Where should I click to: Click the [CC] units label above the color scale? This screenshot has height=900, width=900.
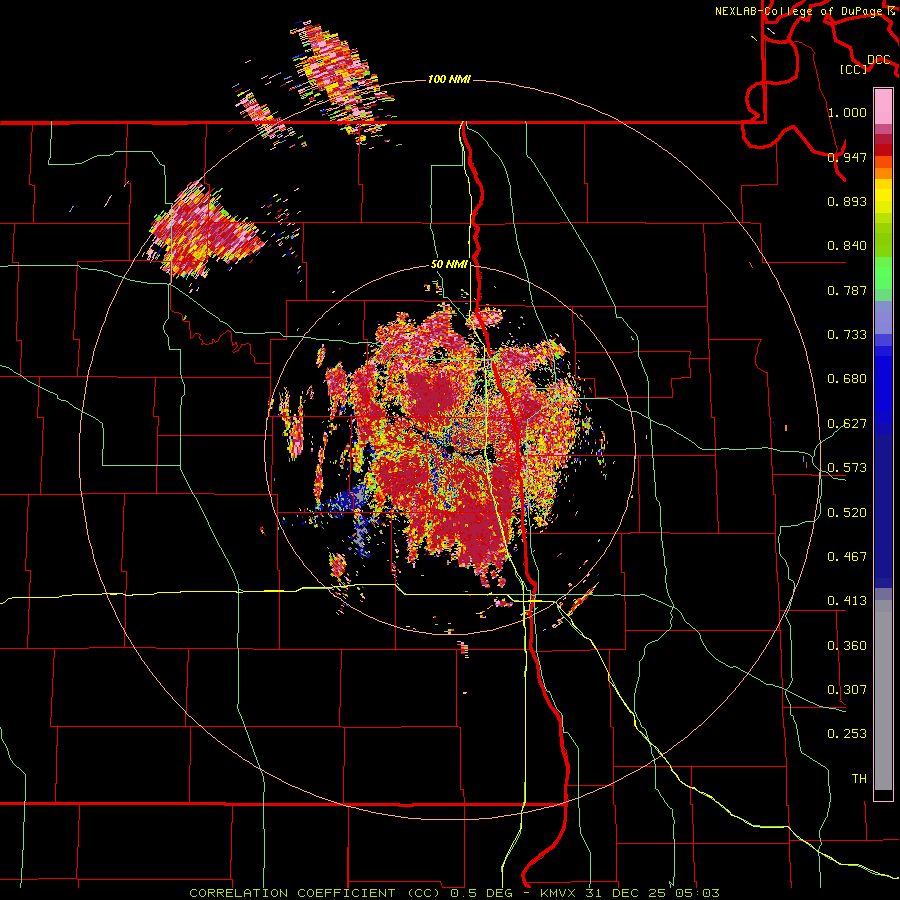click(854, 69)
